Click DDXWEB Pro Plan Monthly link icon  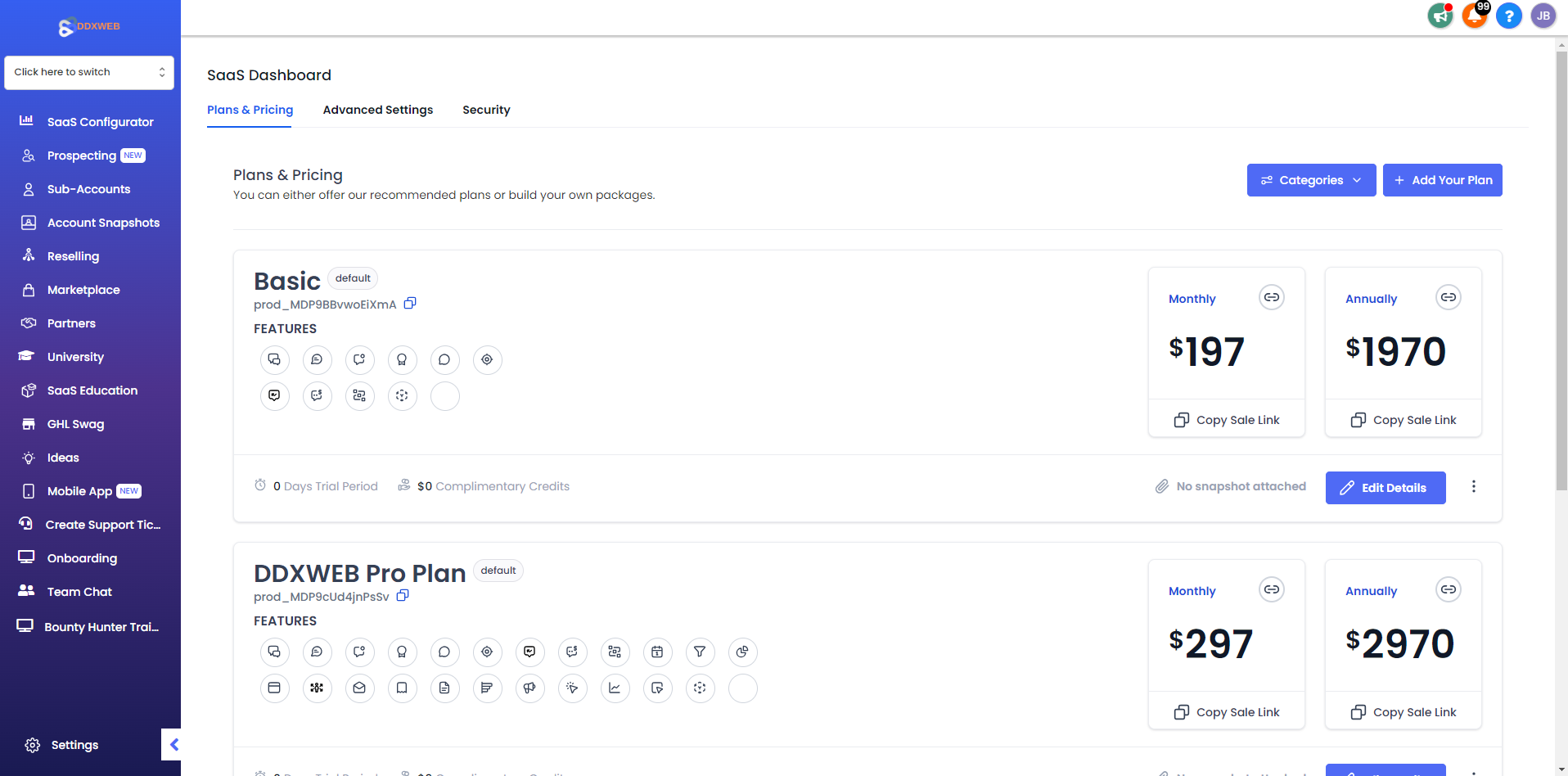[x=1271, y=589]
